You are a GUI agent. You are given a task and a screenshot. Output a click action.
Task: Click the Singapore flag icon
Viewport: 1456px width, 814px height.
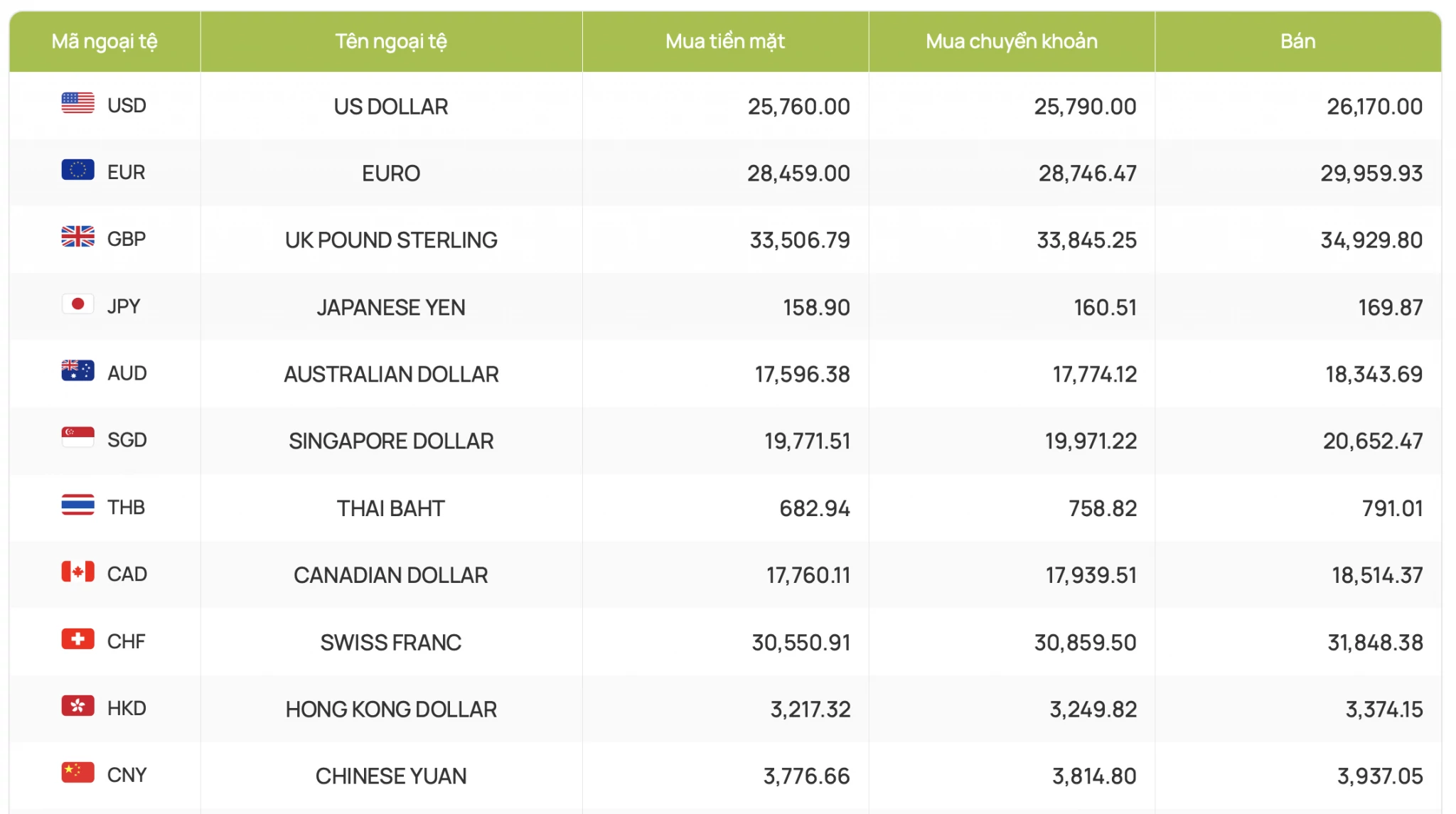click(77, 438)
